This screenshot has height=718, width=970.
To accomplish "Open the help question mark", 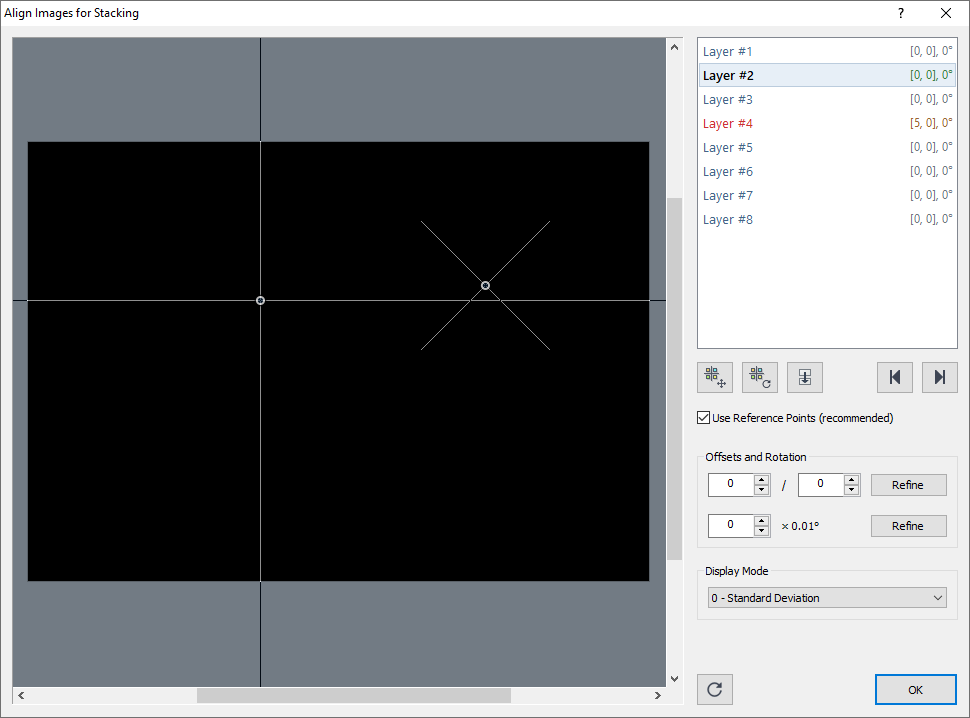I will 900,13.
